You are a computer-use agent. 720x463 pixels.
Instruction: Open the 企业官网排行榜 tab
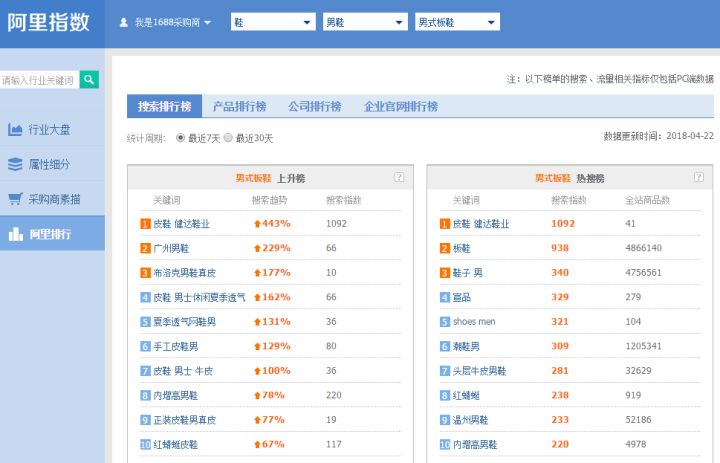400,106
